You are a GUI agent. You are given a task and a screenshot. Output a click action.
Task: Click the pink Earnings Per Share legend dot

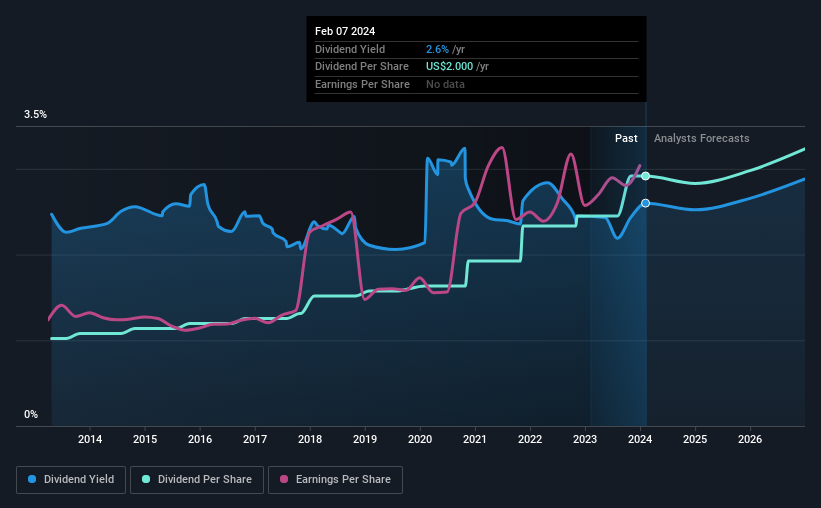point(284,479)
